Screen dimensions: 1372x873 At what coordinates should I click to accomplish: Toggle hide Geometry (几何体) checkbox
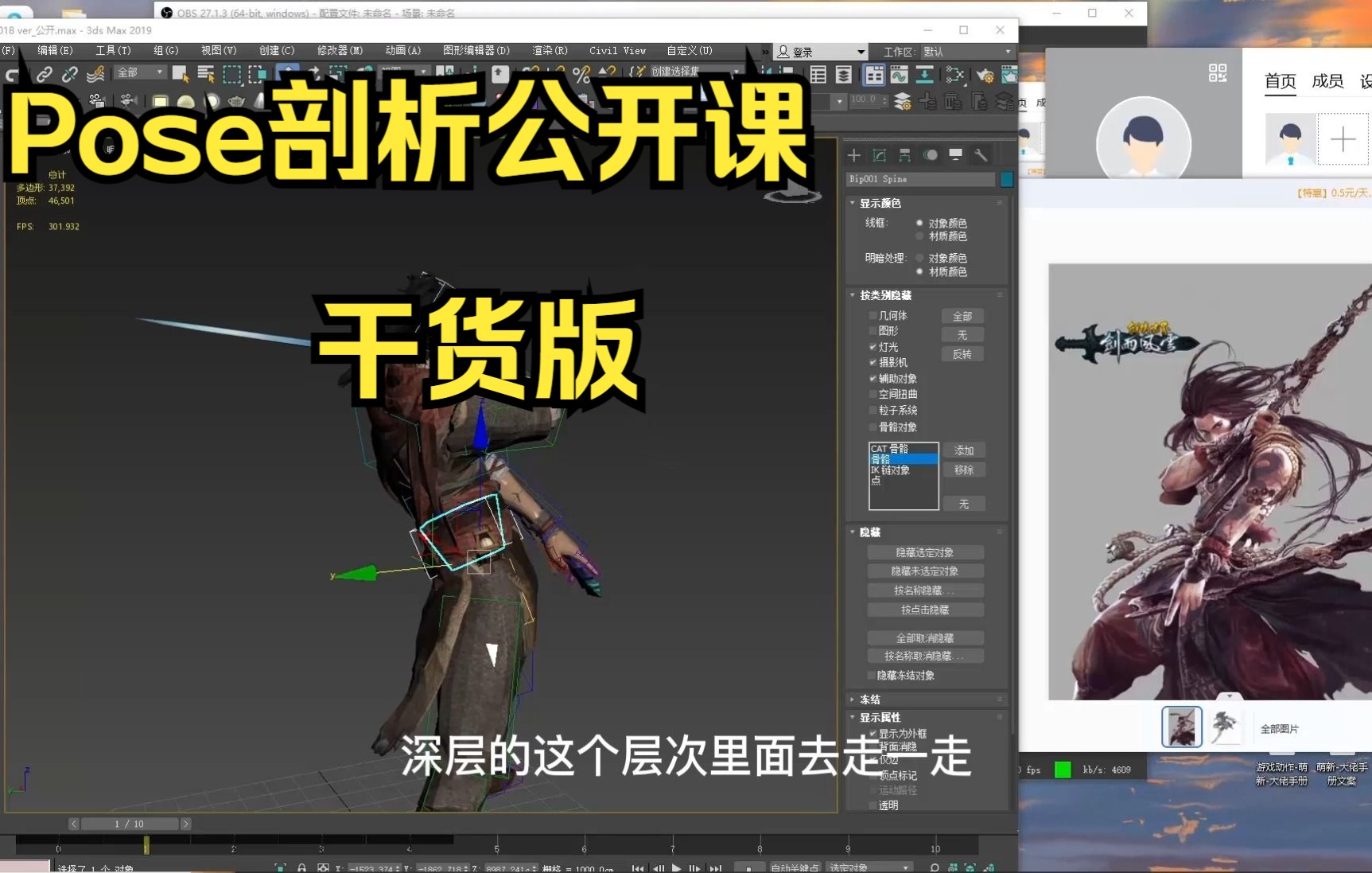(x=873, y=316)
